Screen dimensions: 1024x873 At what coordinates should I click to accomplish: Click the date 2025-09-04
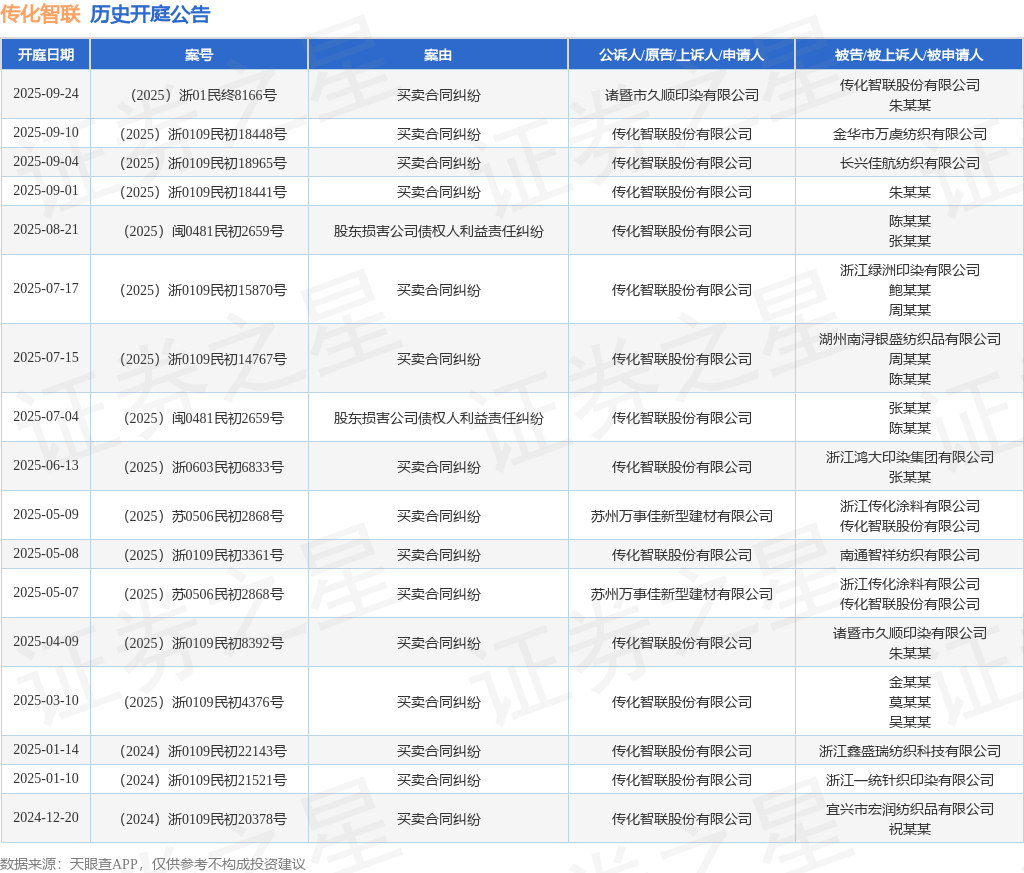pos(46,161)
